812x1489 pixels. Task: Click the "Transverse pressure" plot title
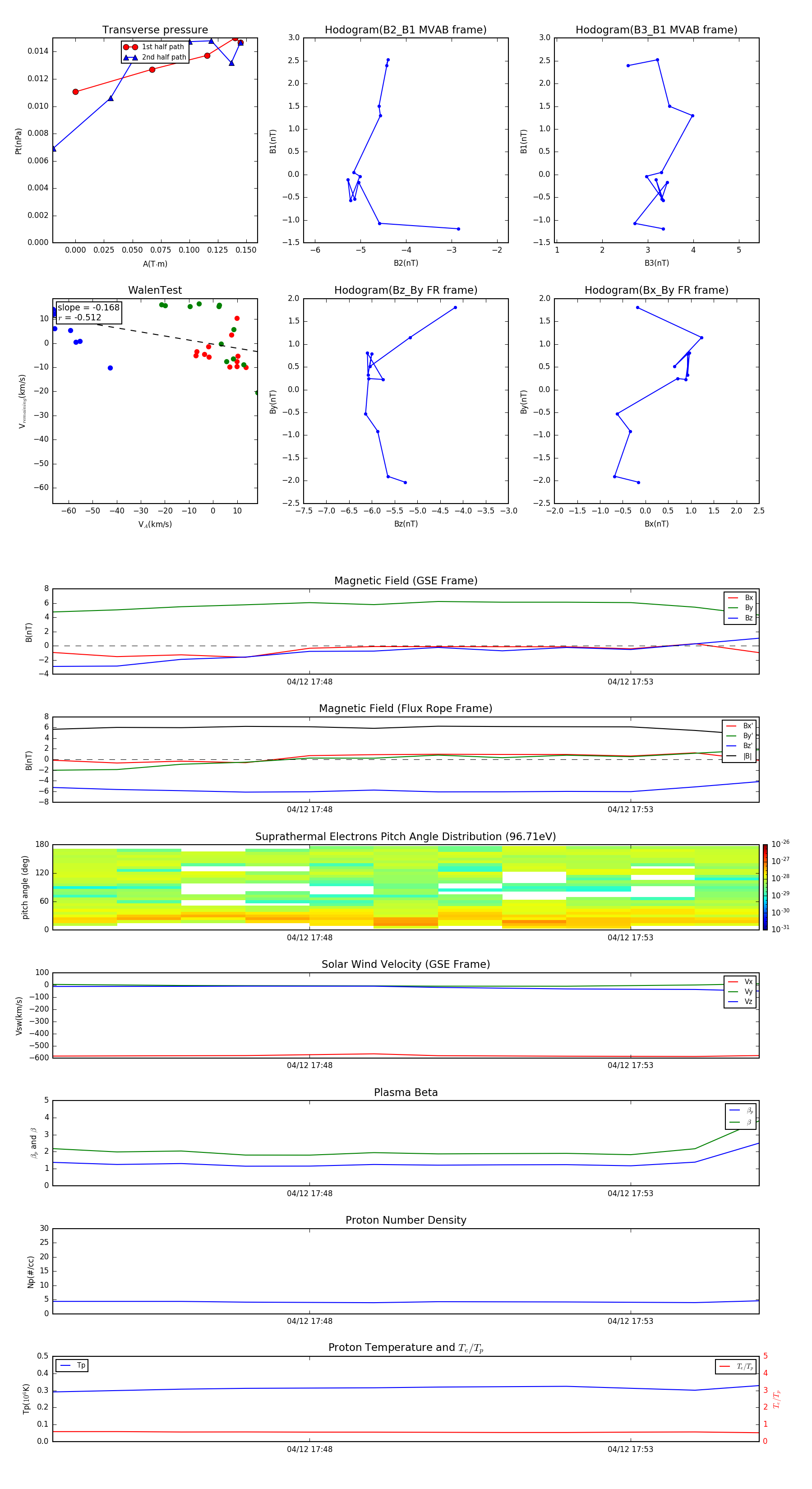155,30
